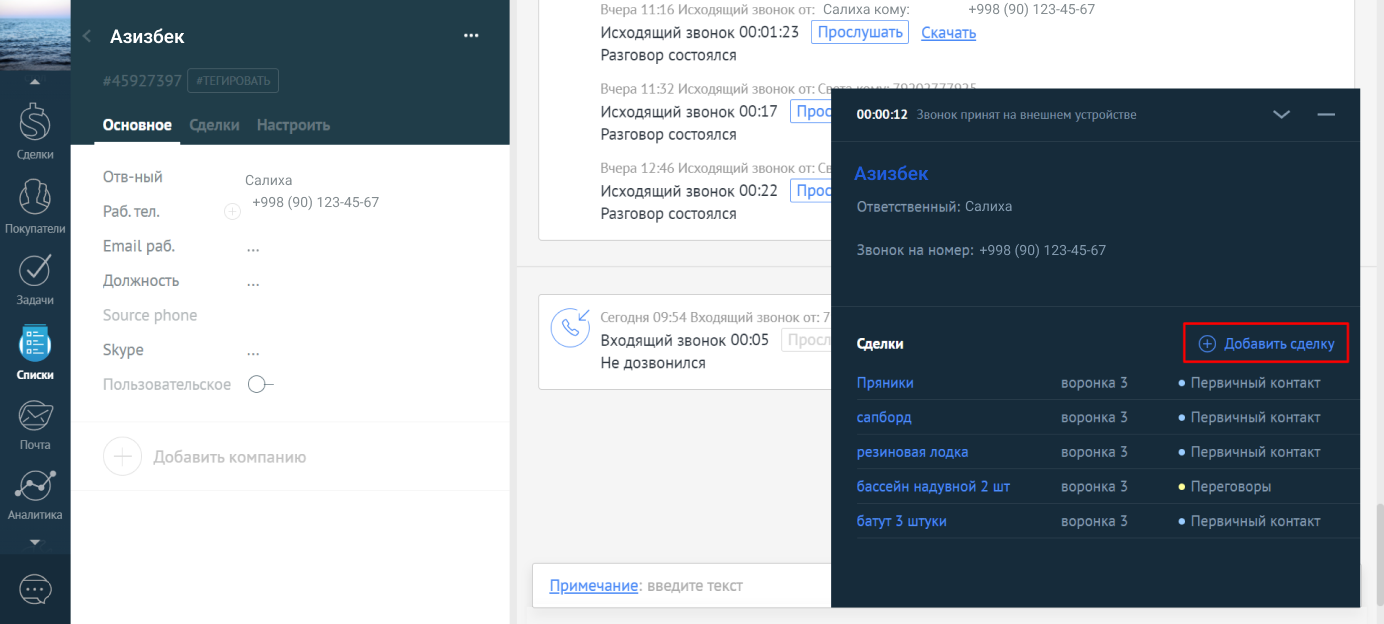Switch to the Сделки tab
Viewport: 1384px width, 624px height.
pyautogui.click(x=214, y=125)
